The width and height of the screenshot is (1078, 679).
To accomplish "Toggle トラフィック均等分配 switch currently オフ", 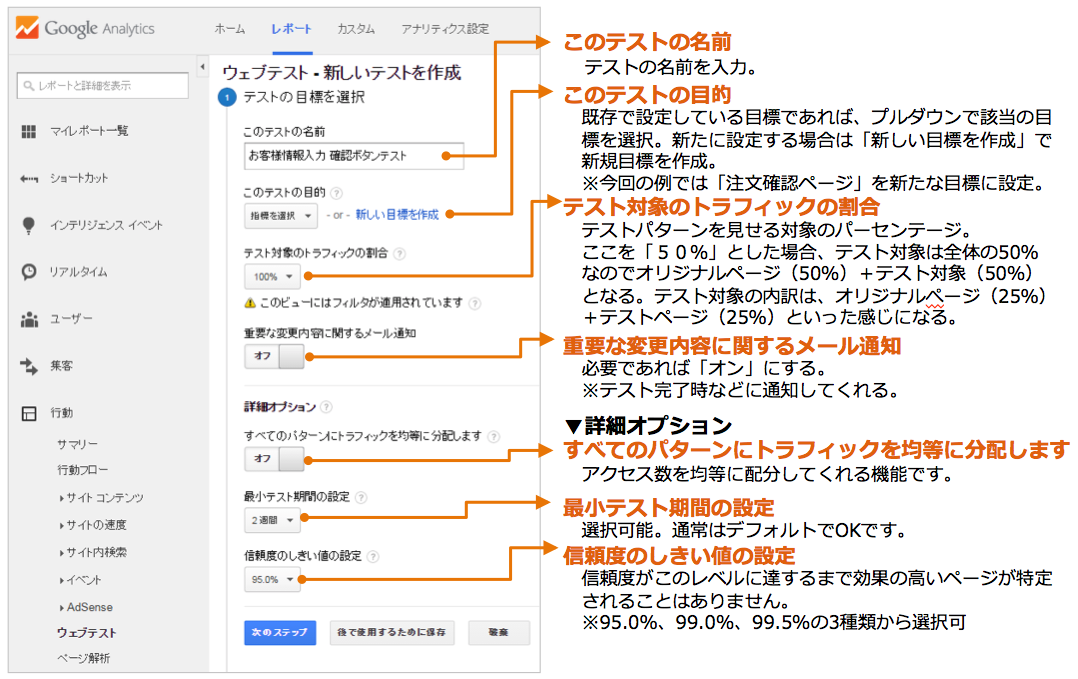I will coord(274,459).
